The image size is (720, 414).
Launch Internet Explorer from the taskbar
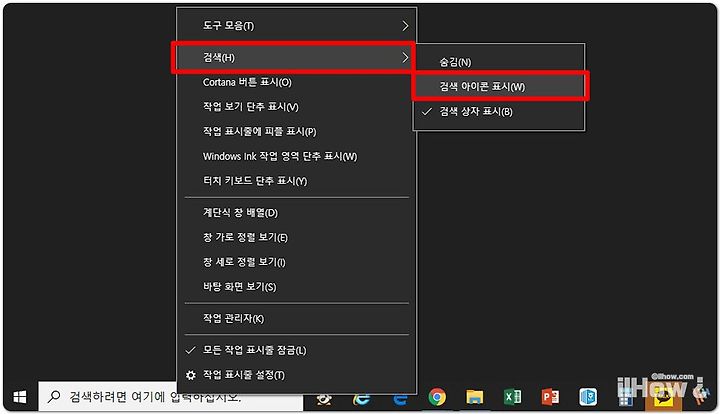(361, 397)
